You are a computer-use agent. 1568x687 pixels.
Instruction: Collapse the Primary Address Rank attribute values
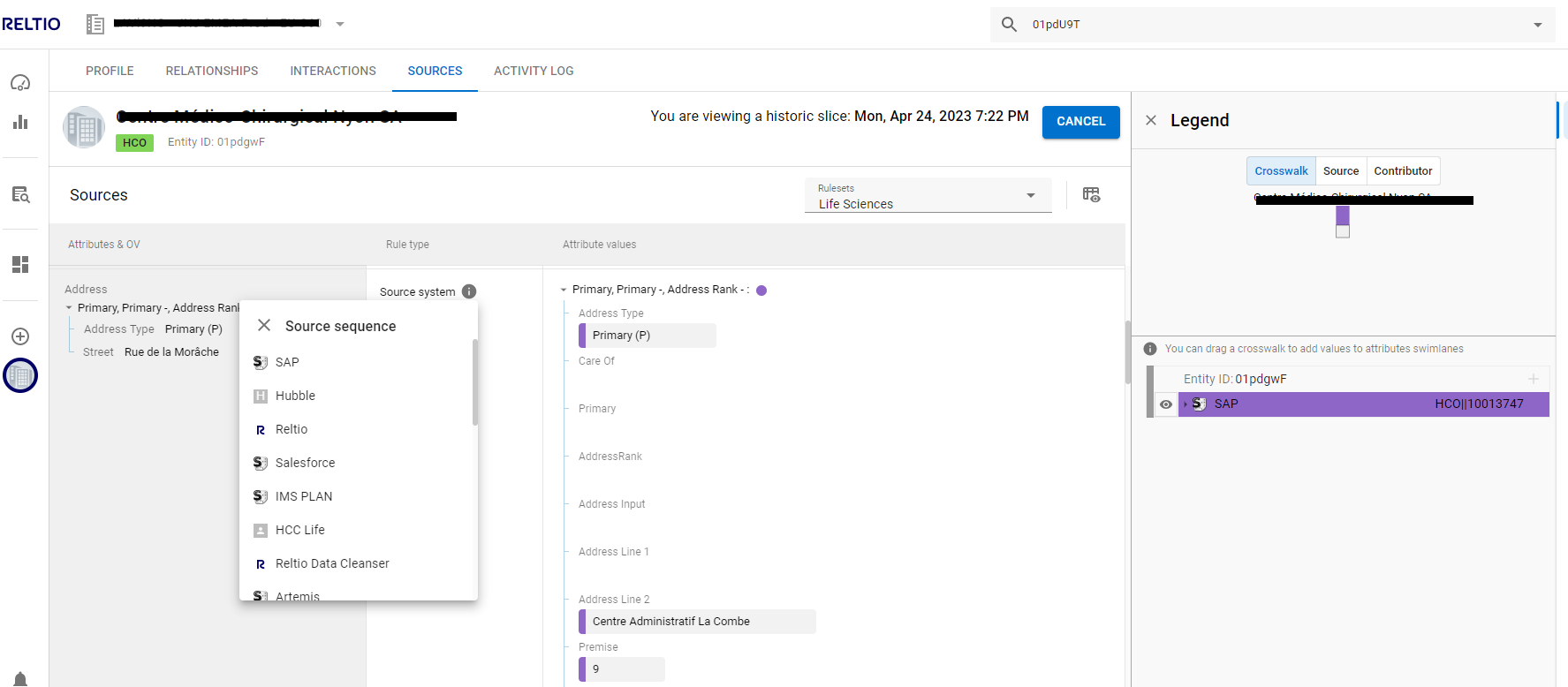[564, 290]
